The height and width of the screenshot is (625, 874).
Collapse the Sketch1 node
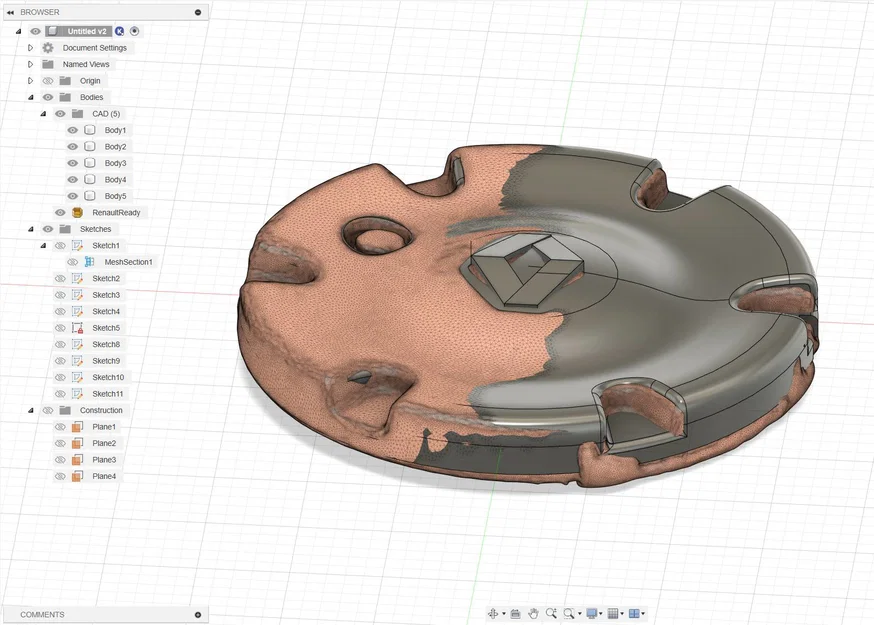[x=43, y=245]
